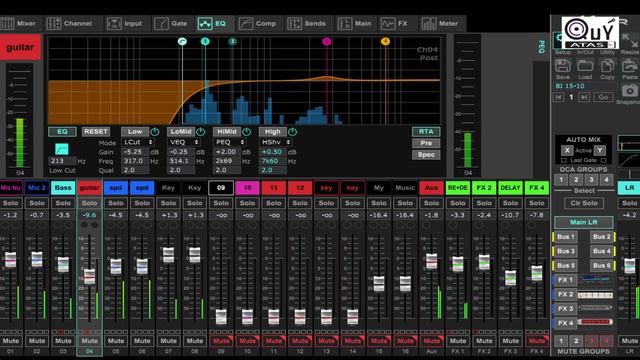This screenshot has width=640, height=360.
Task: Toggle HiMid band power icon
Action: coord(247,132)
